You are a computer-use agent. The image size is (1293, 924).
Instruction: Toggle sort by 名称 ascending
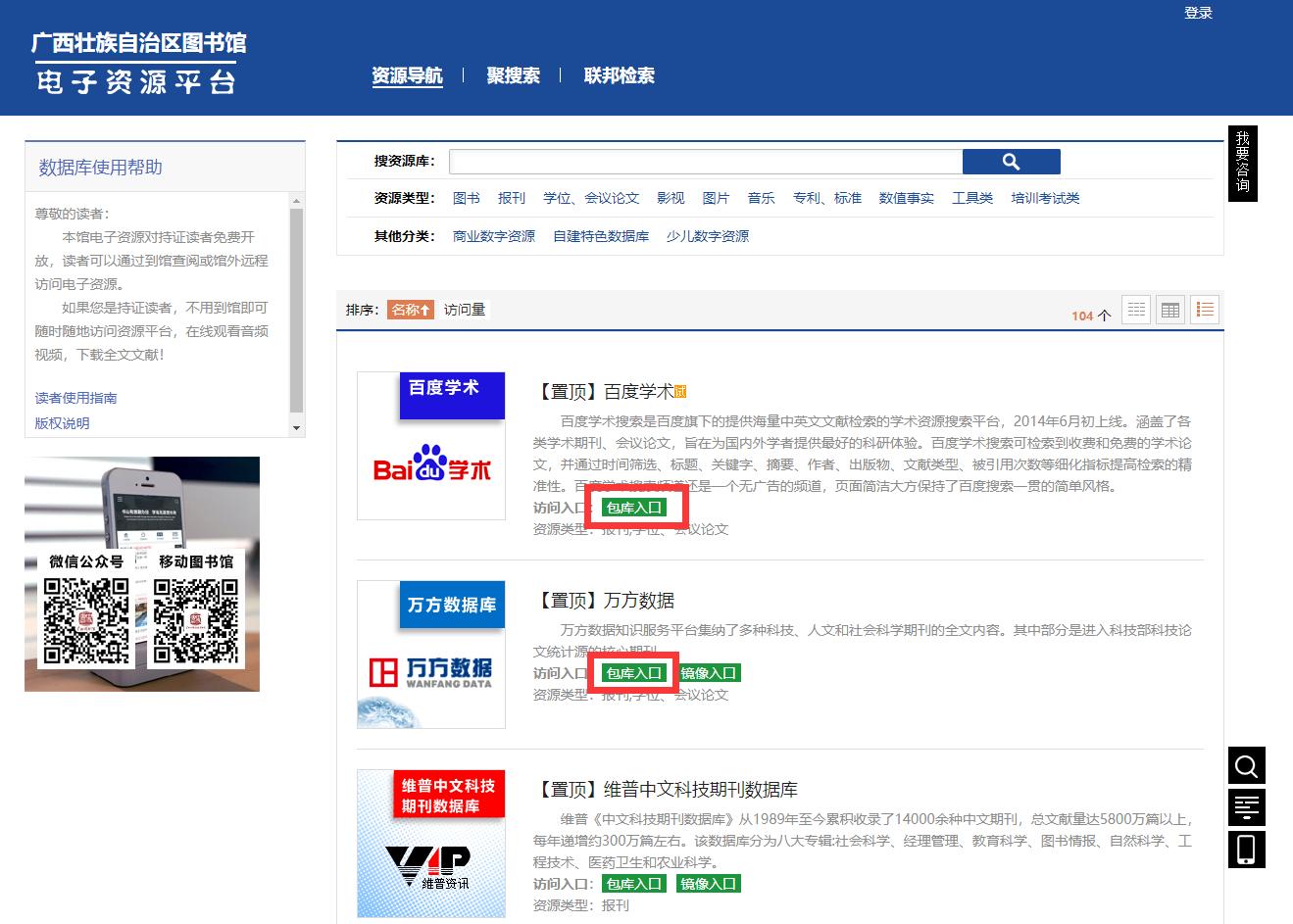[410, 309]
